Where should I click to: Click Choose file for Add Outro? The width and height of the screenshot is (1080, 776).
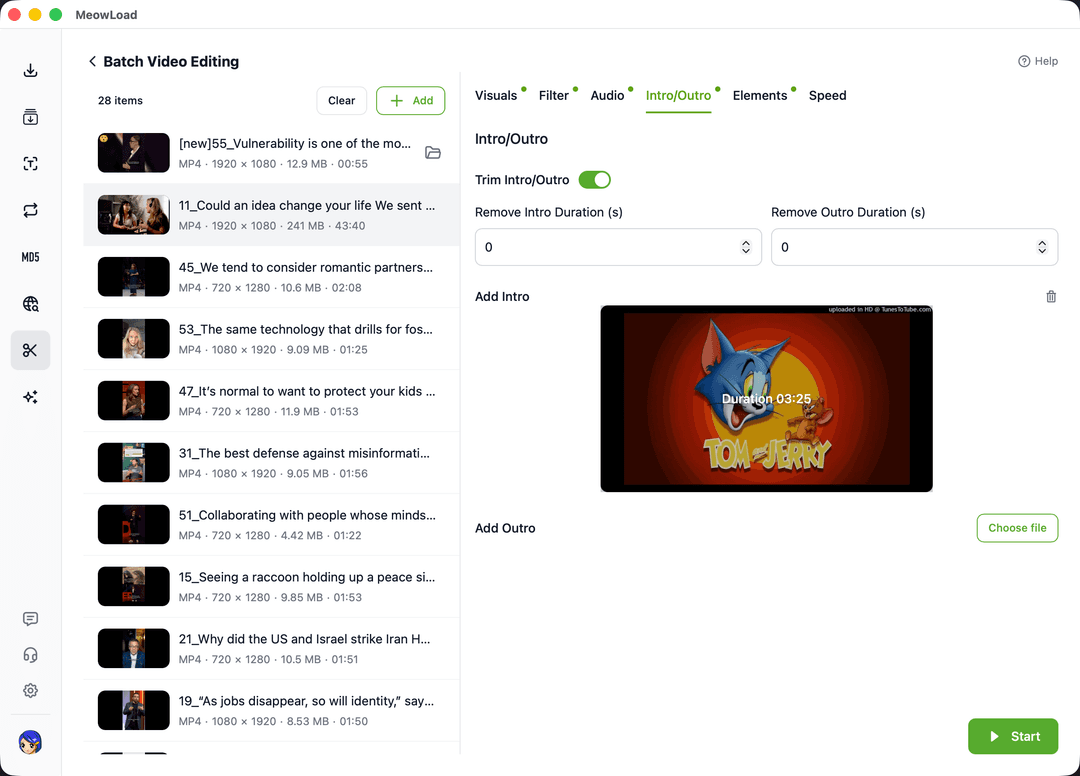click(x=1017, y=528)
